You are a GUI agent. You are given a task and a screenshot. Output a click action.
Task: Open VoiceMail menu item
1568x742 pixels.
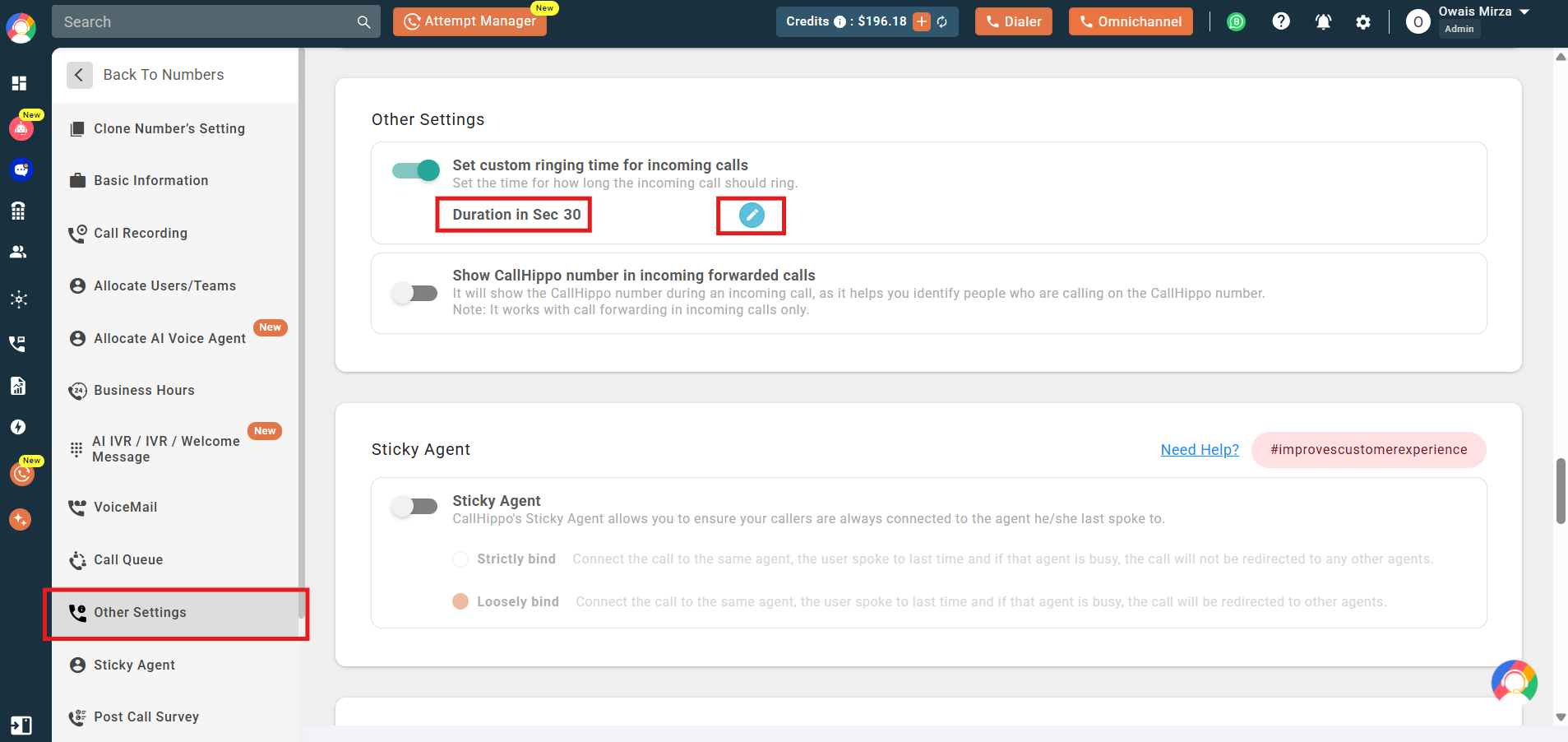(174, 508)
